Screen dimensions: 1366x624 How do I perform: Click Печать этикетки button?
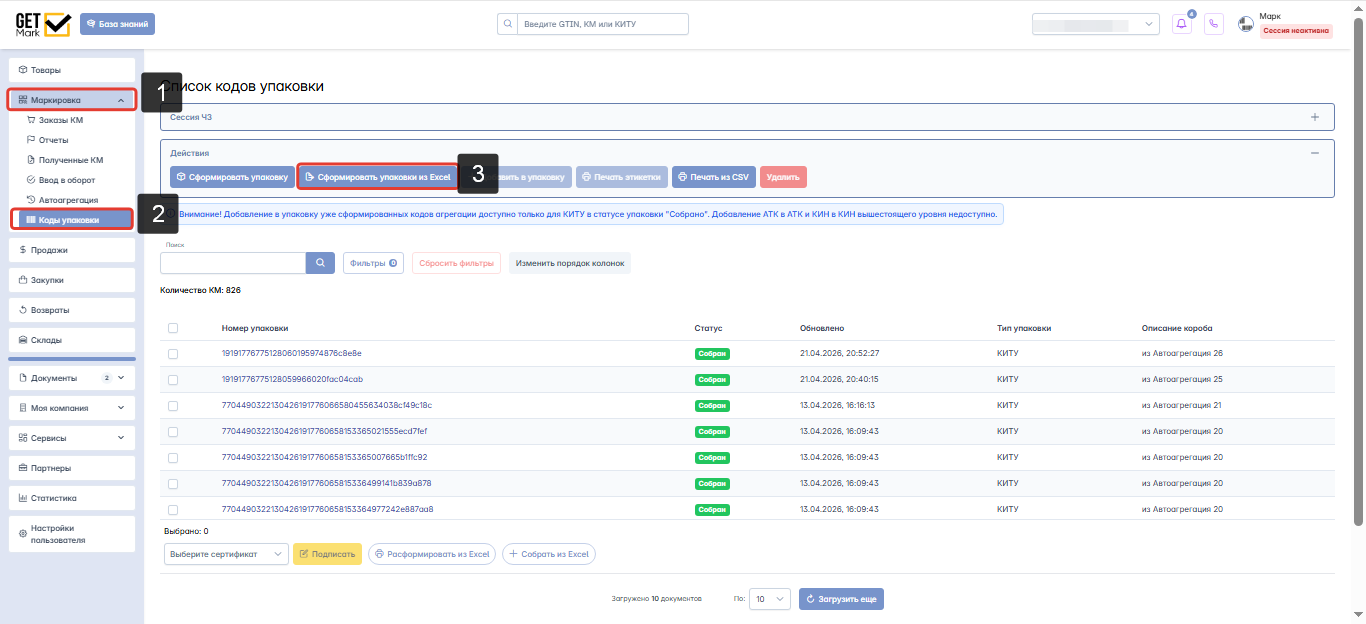point(622,177)
